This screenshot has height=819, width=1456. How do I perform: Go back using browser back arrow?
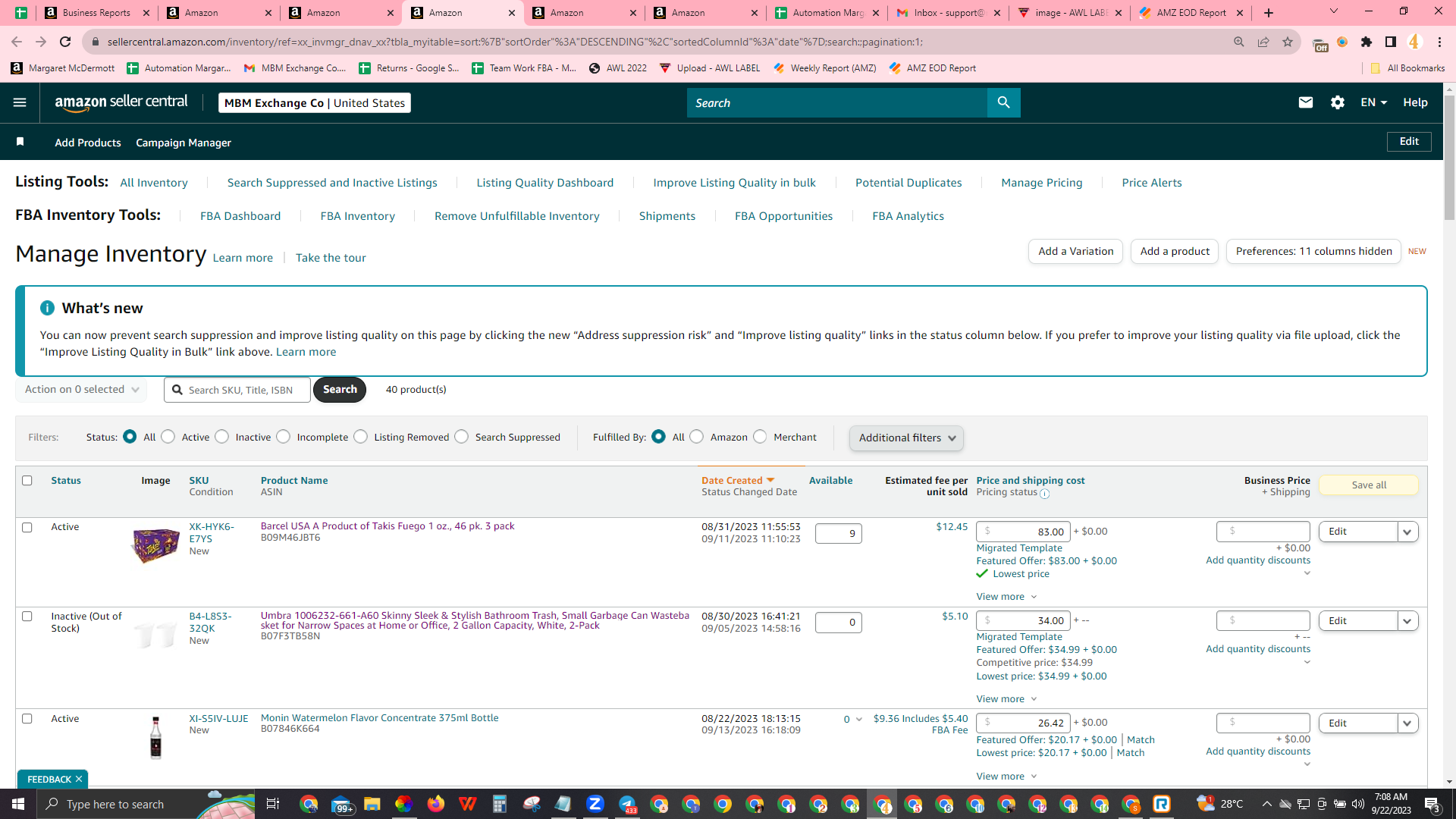click(17, 42)
